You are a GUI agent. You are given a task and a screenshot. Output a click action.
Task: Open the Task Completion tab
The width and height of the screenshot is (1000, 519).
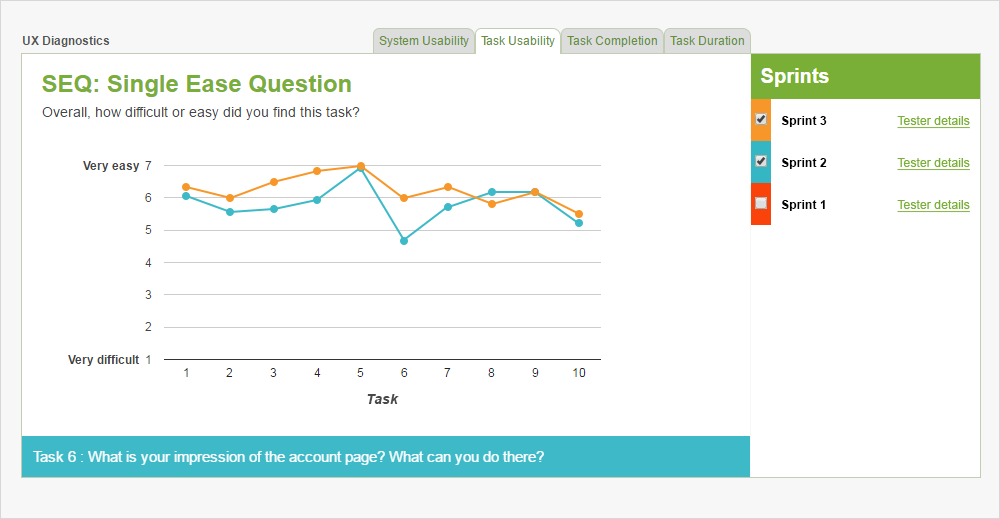(x=612, y=41)
